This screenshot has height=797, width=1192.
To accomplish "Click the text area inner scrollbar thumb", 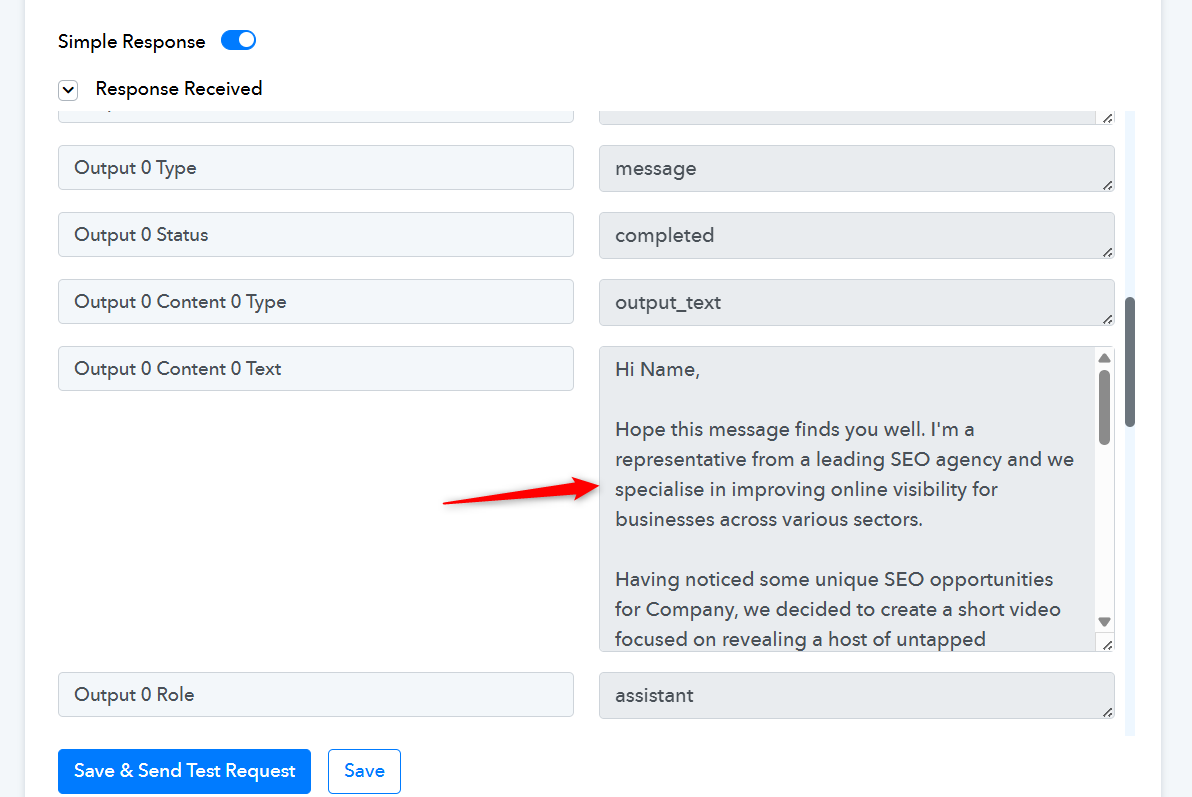I will tap(1104, 406).
